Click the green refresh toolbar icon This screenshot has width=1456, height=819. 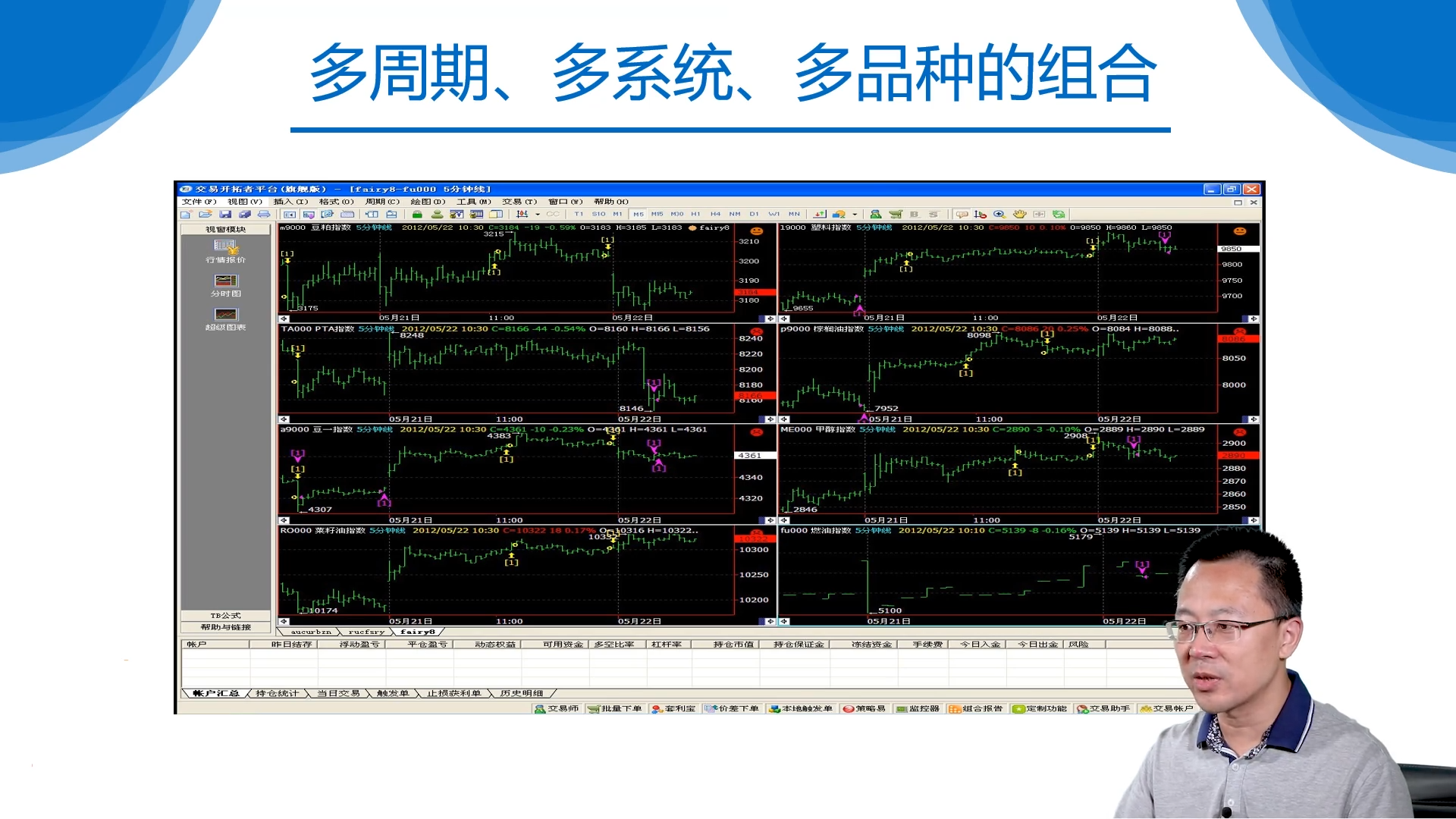pos(1059,215)
